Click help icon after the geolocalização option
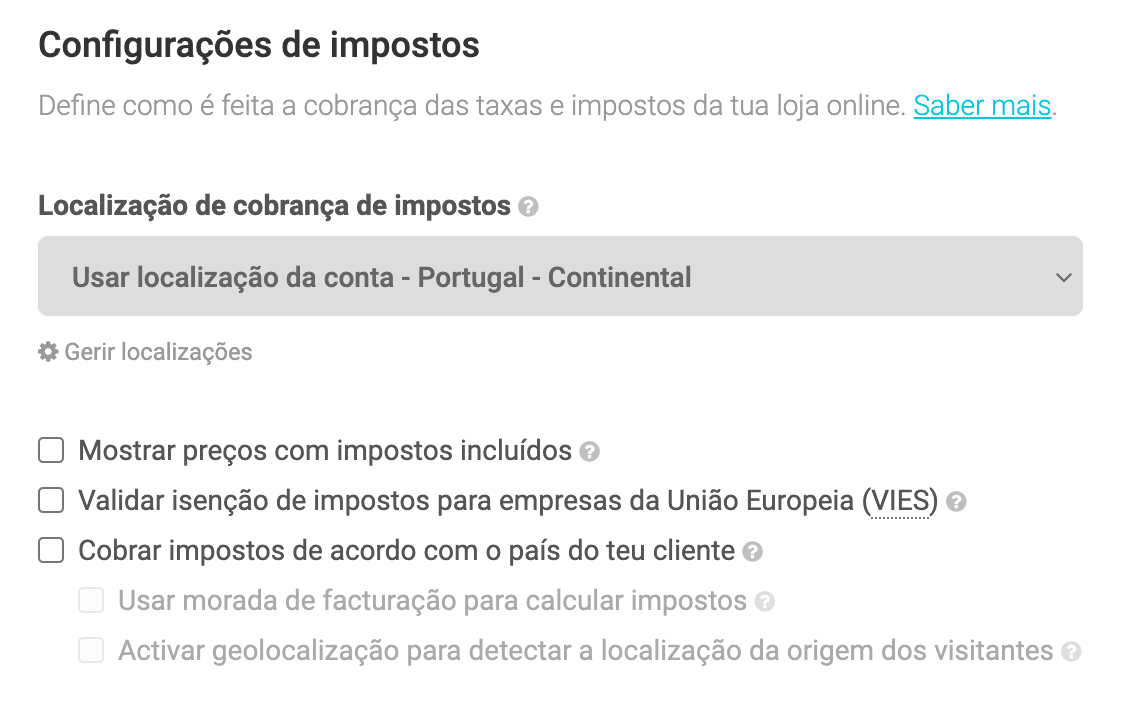This screenshot has width=1122, height=720. pyautogui.click(x=1071, y=652)
